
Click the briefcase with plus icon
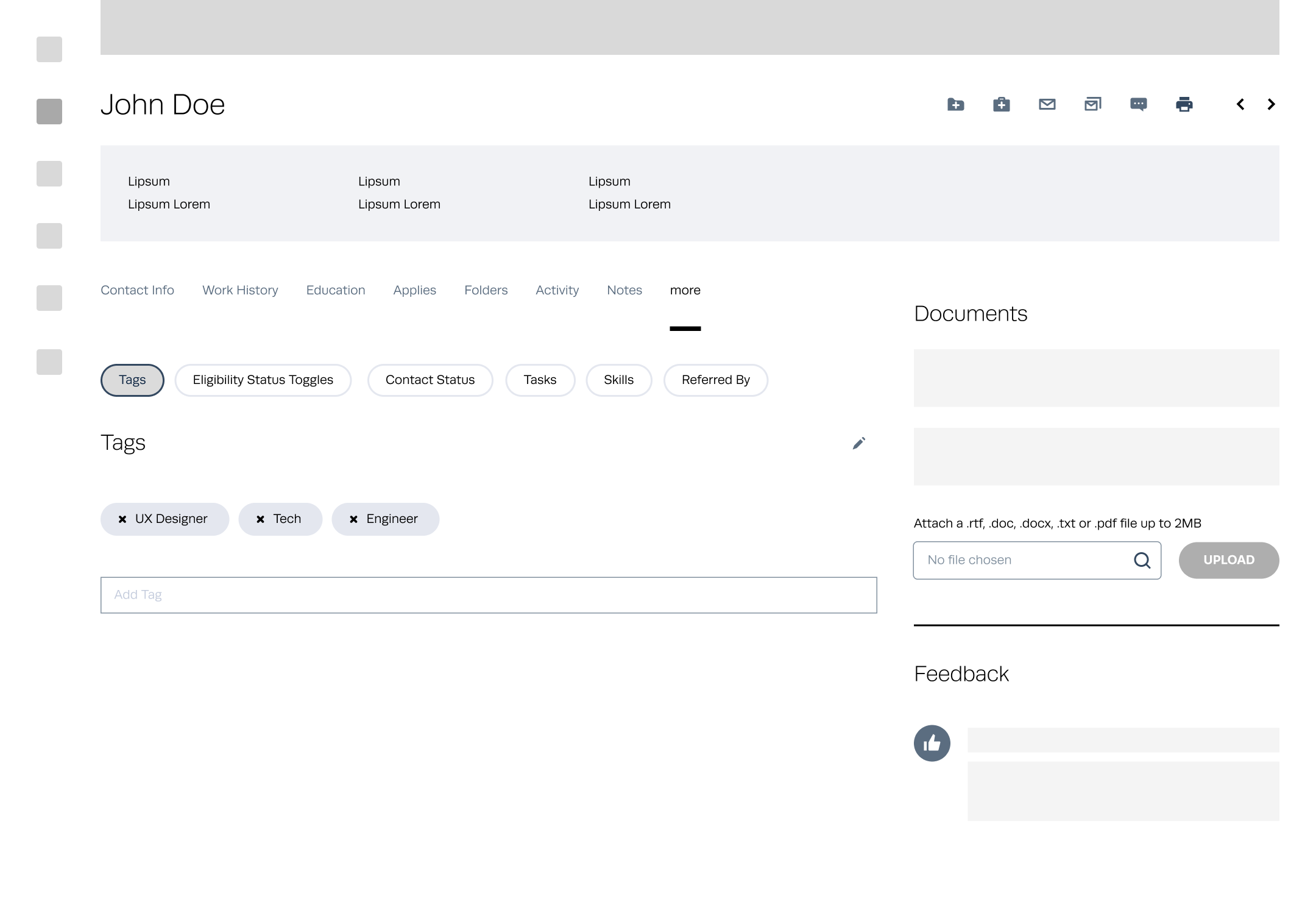tap(1001, 105)
